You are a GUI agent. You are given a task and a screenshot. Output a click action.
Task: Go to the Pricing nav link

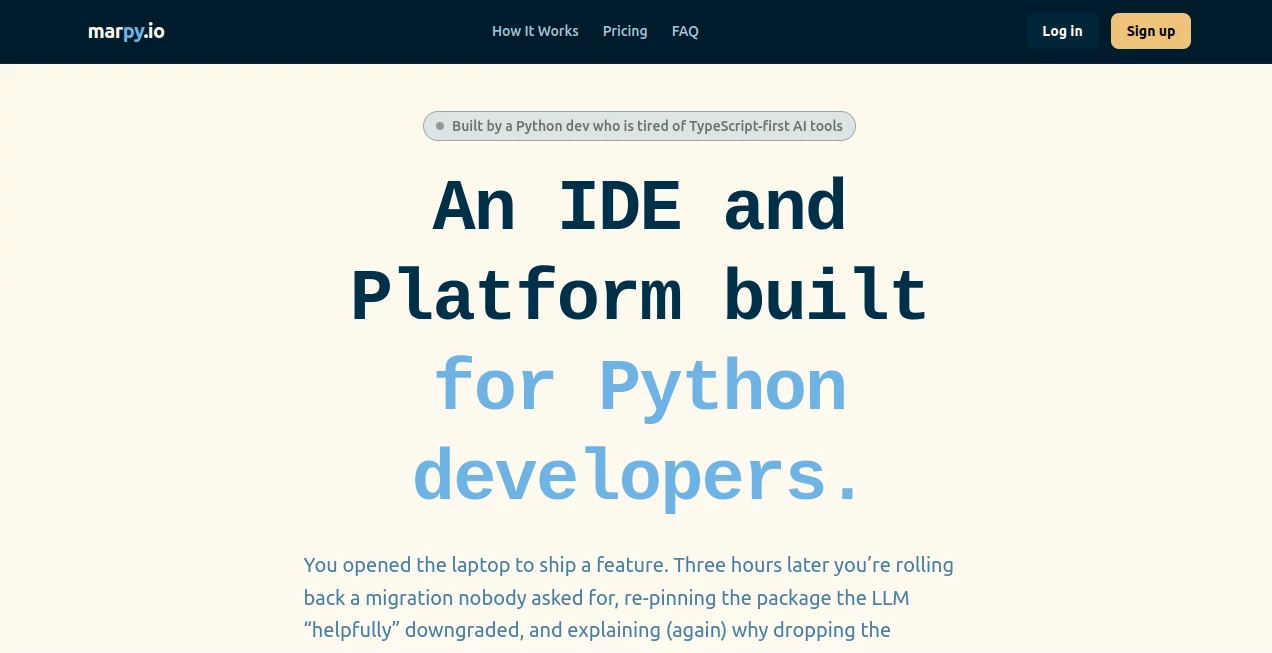click(625, 31)
